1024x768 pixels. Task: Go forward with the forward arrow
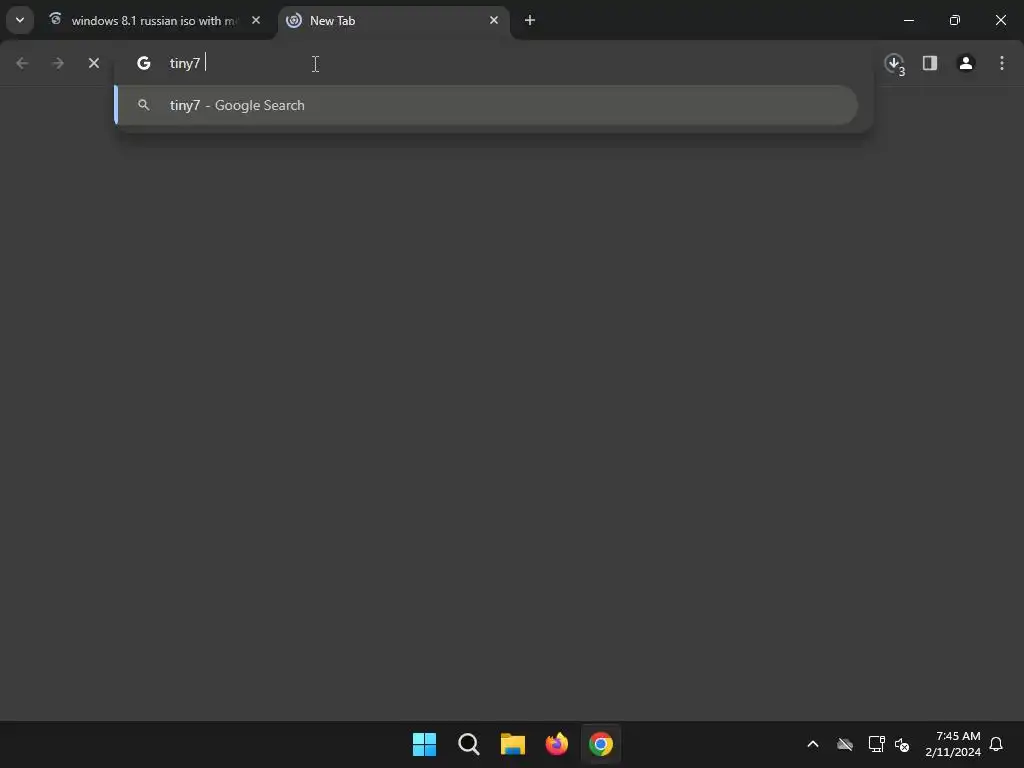[57, 63]
